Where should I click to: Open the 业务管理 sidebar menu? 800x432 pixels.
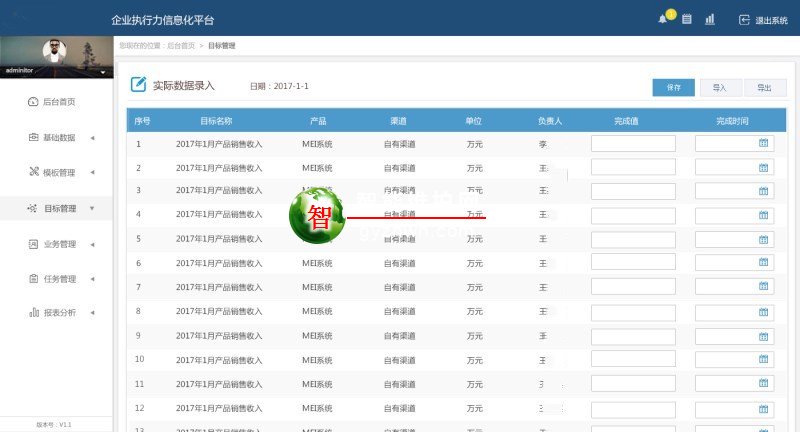pyautogui.click(x=58, y=244)
